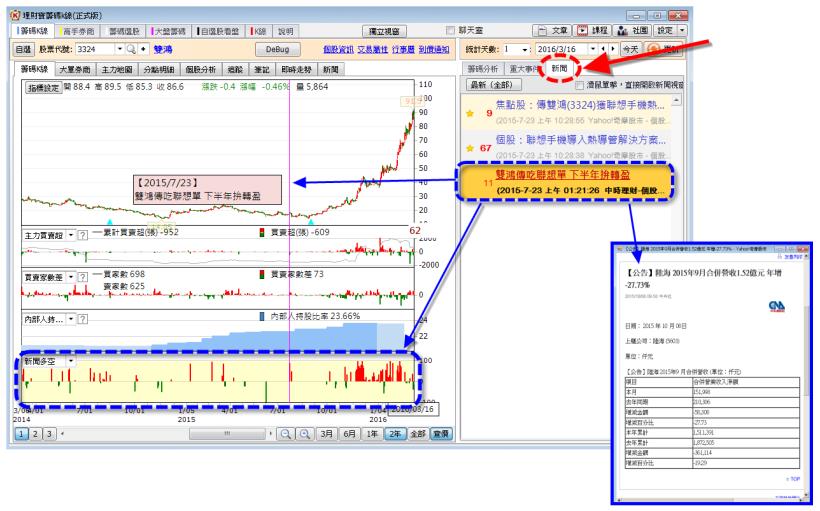Expand the 設定 settings dropdown arrow
The height and width of the screenshot is (511, 820).
[682, 30]
